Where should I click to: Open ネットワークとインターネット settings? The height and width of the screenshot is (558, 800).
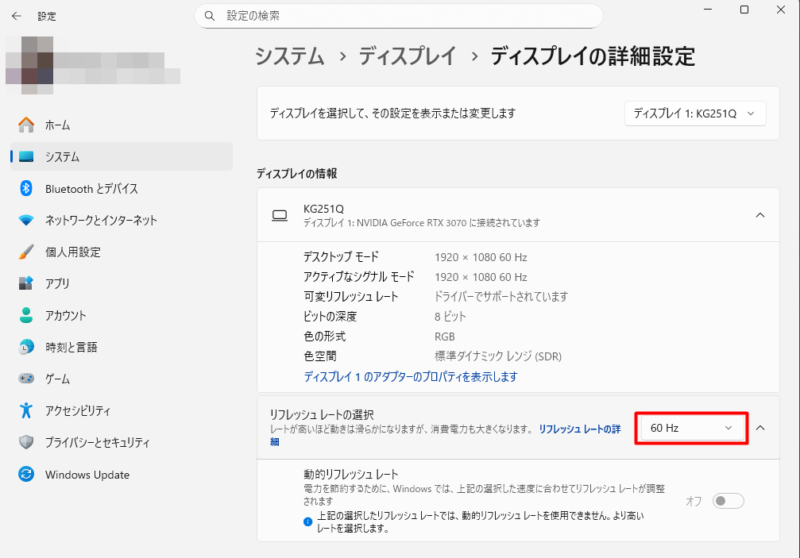coord(121,220)
